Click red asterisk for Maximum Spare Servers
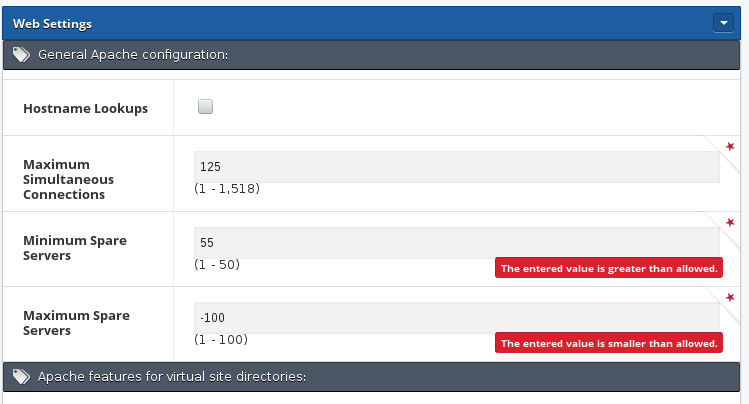Image resolution: width=749 pixels, height=404 pixels. tap(730, 298)
